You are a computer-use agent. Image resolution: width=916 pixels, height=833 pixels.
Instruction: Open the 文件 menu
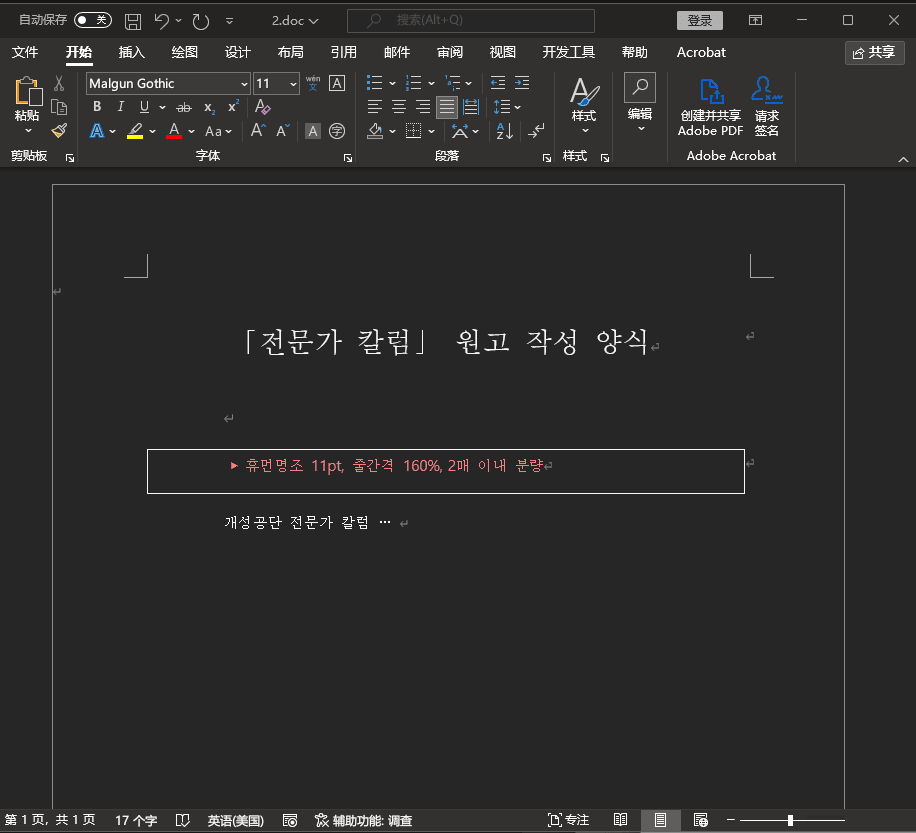pos(25,53)
